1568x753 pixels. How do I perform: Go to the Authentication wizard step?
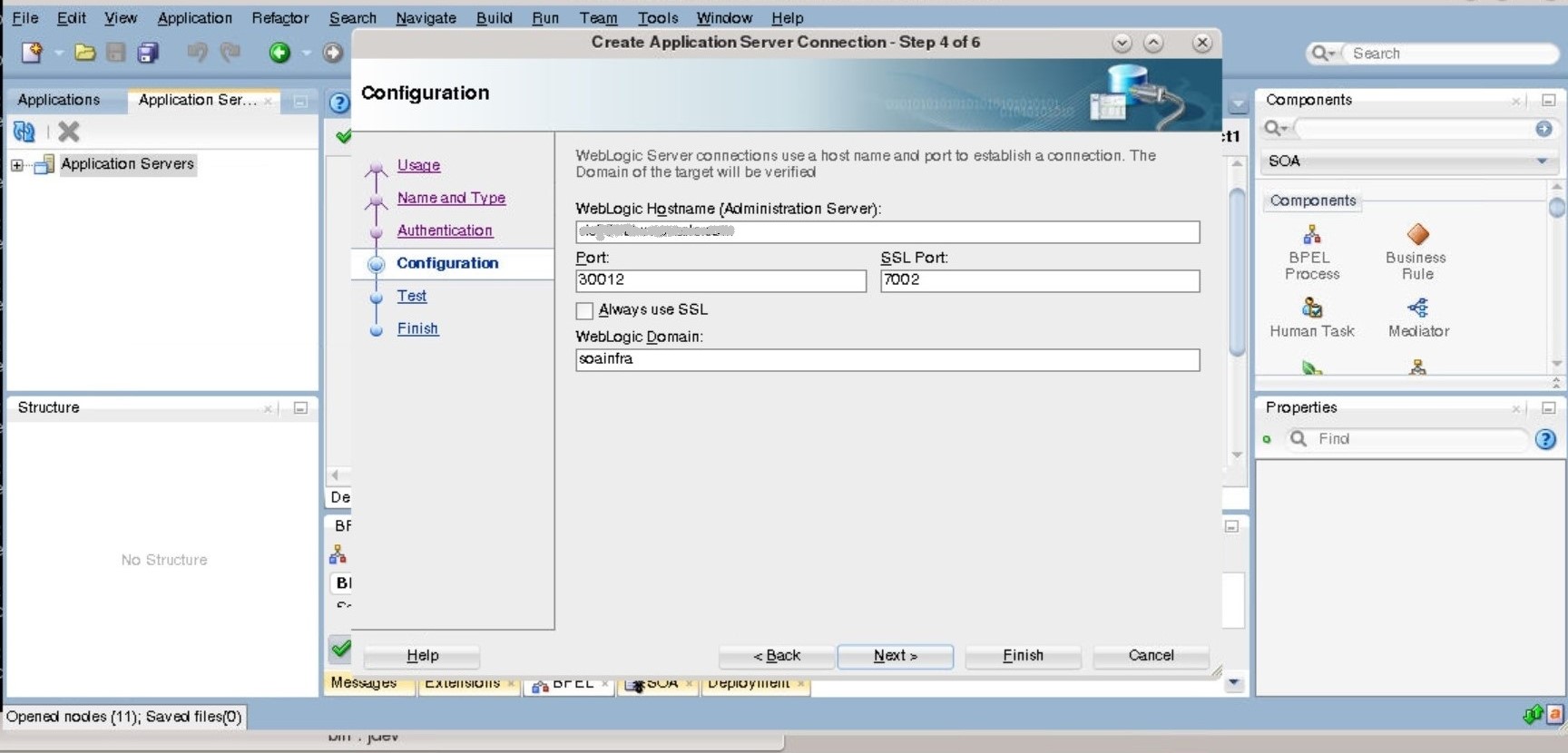445,230
